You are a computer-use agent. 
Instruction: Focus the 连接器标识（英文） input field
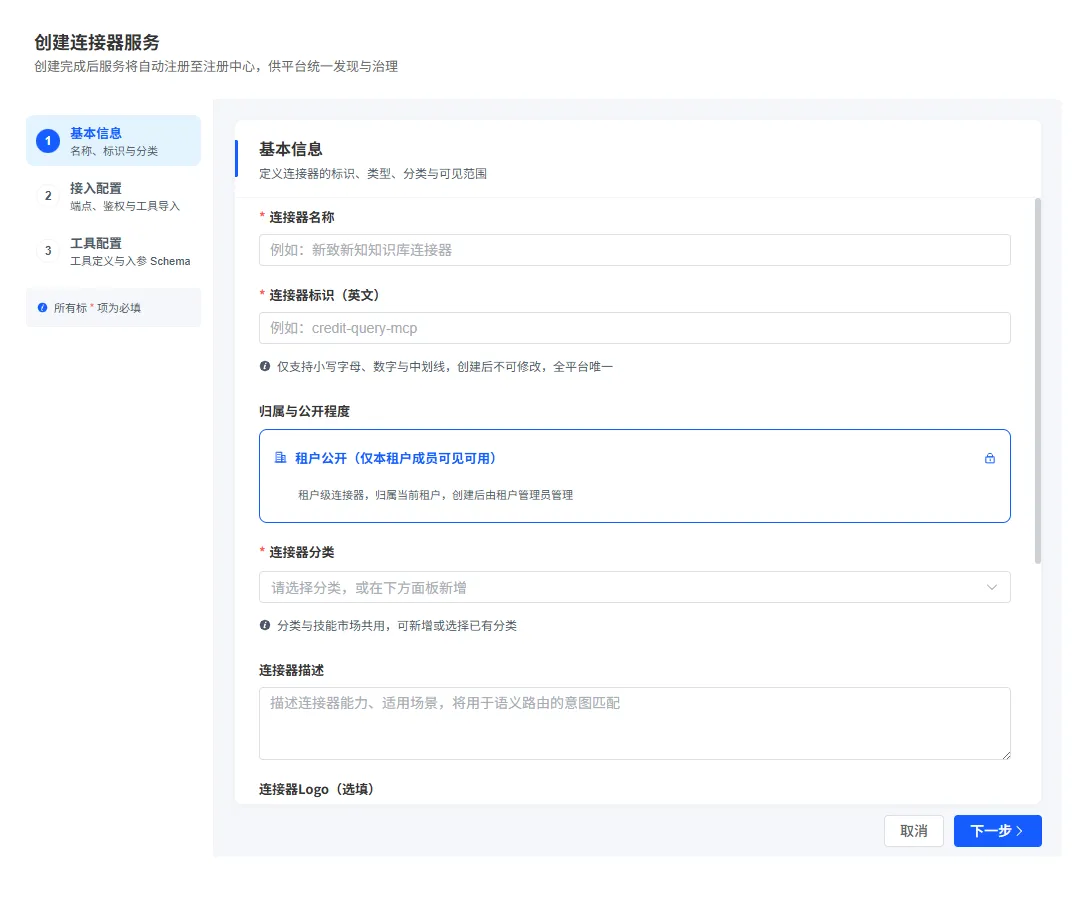pos(635,328)
